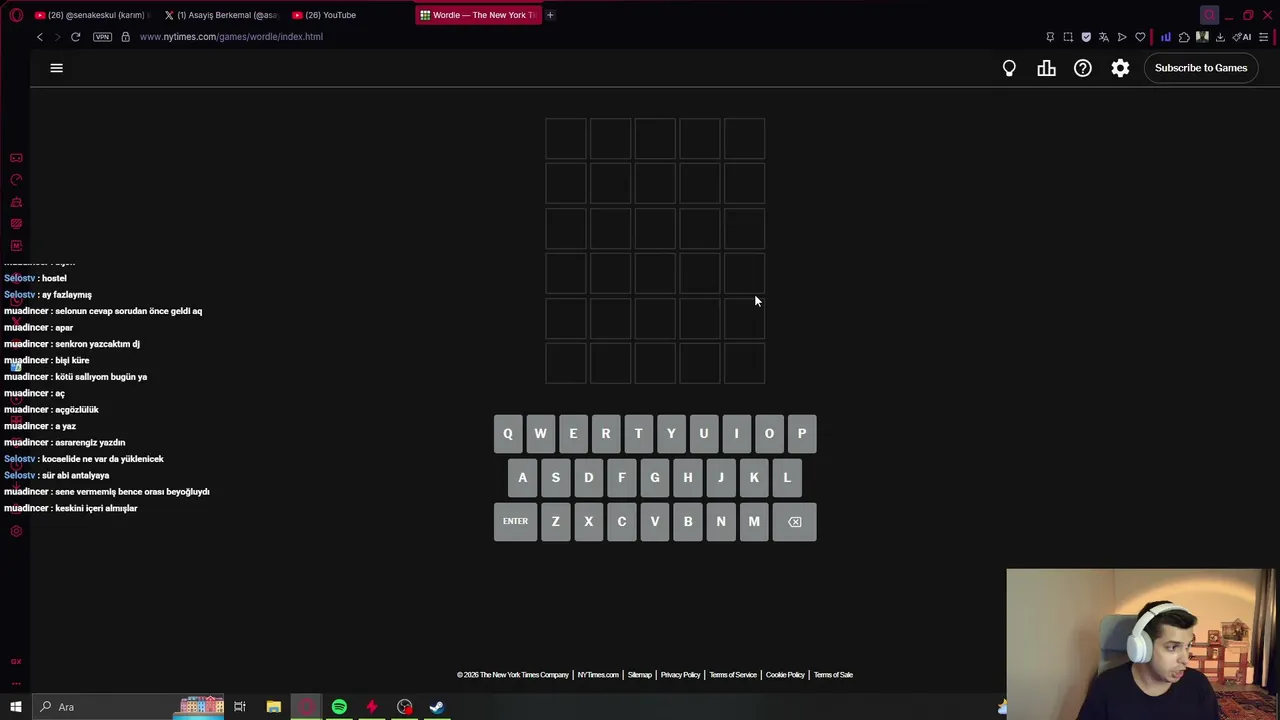Open the red lightning bolt taskbar app
This screenshot has width=1280, height=720.
[372, 707]
